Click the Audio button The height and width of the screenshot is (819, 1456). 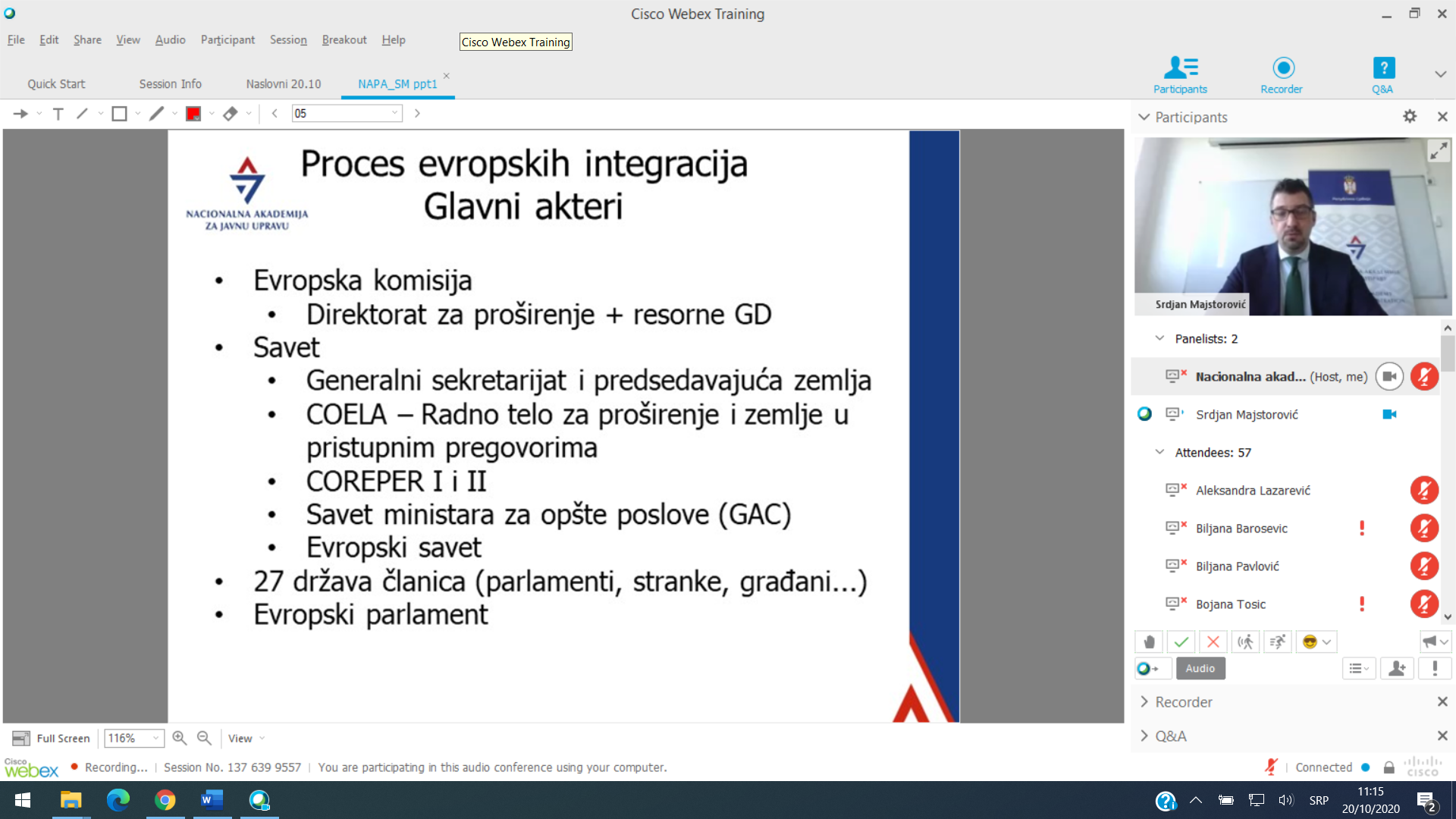(x=1200, y=668)
